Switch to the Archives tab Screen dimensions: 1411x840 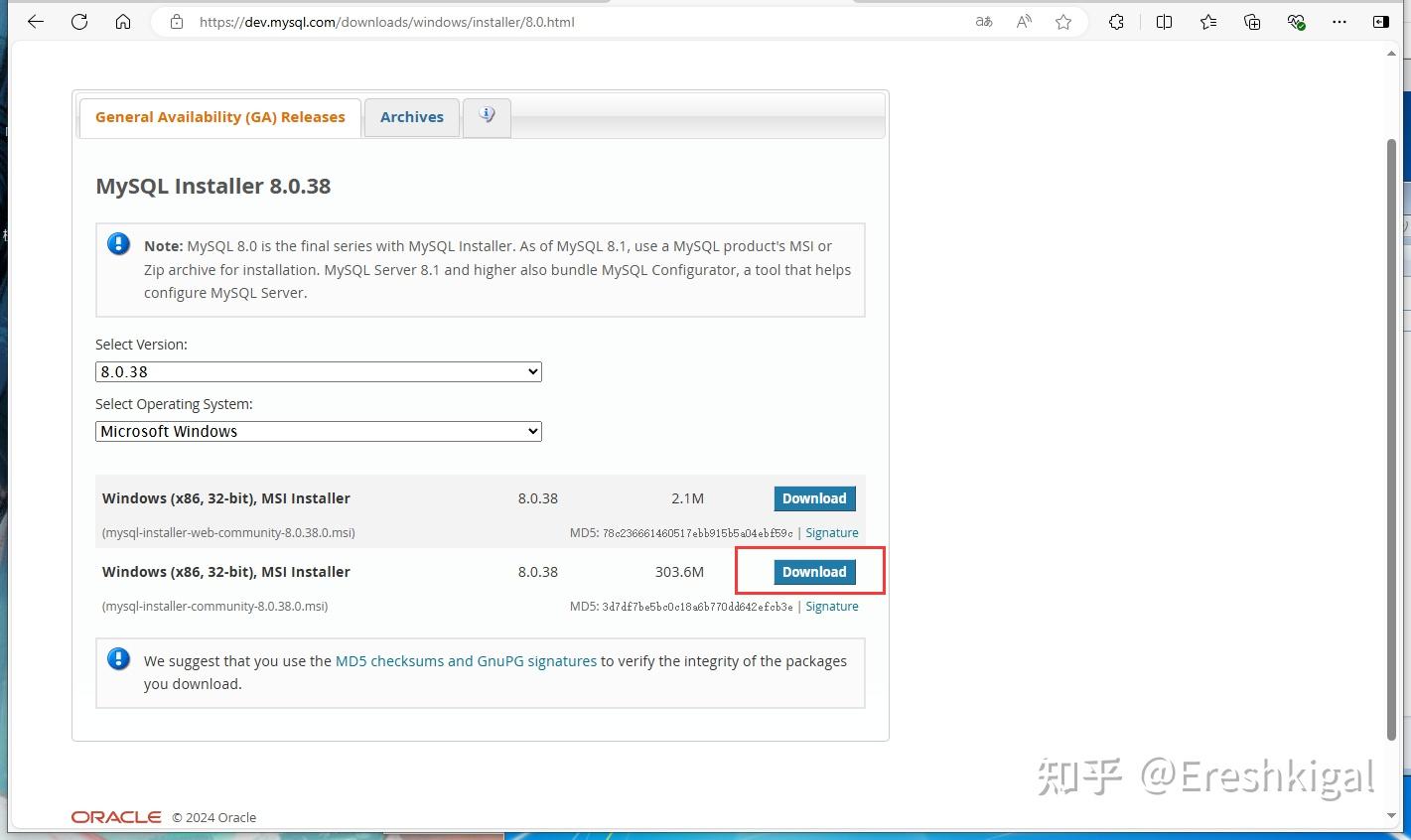coord(412,117)
